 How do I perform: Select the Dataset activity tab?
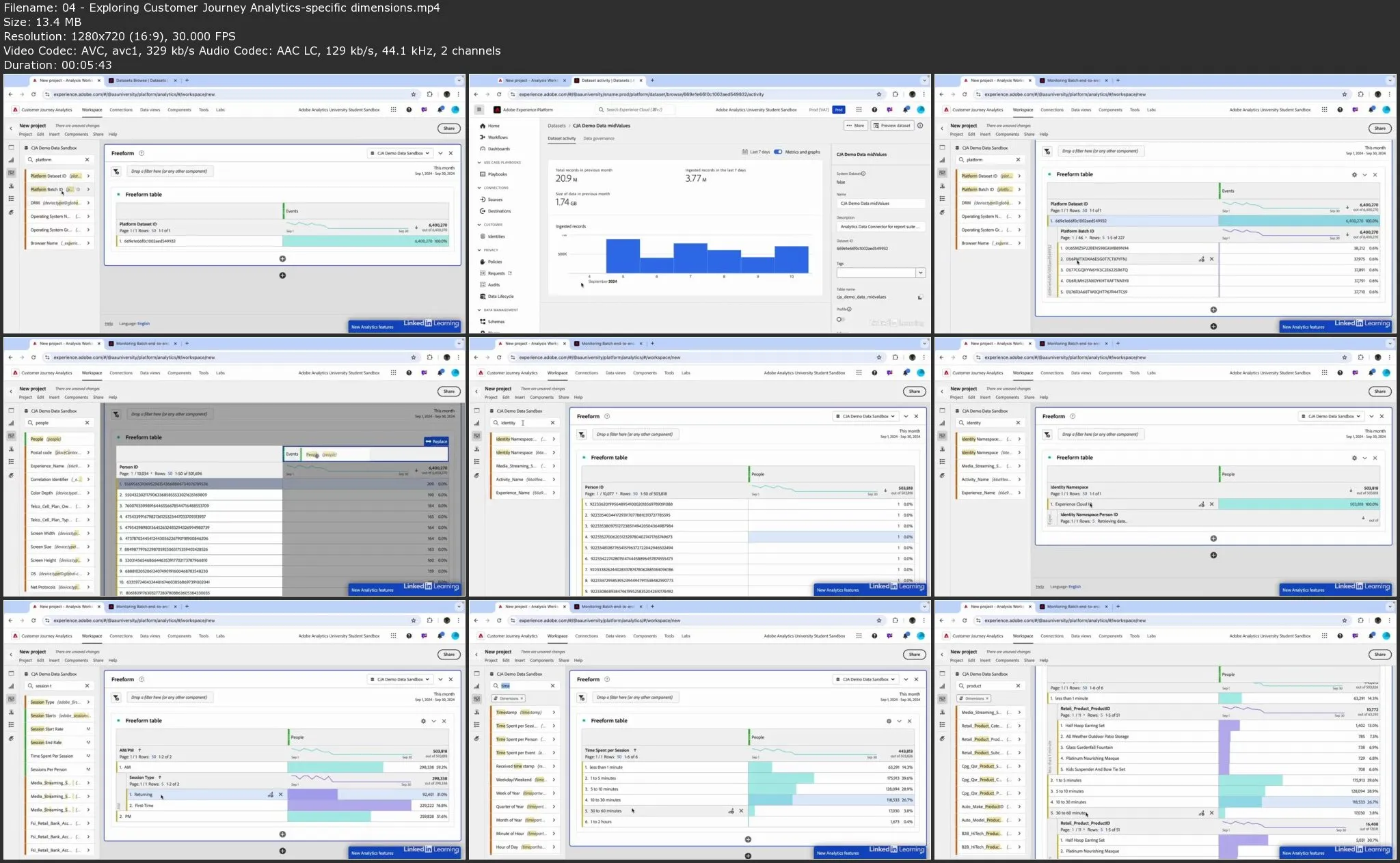[562, 139]
